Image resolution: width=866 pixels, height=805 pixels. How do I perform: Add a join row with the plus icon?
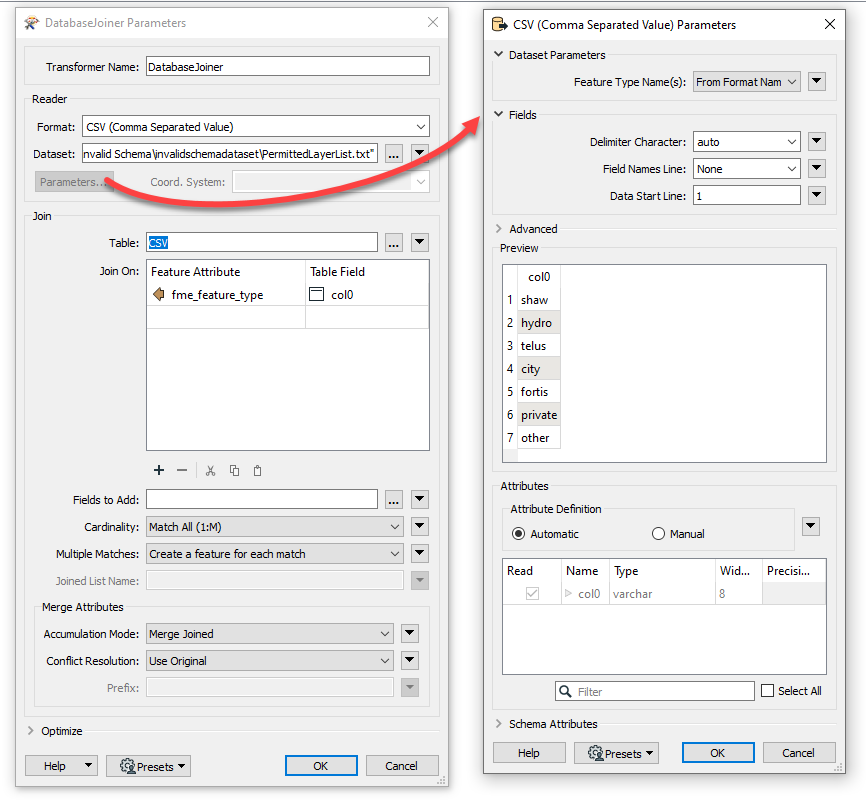point(158,470)
